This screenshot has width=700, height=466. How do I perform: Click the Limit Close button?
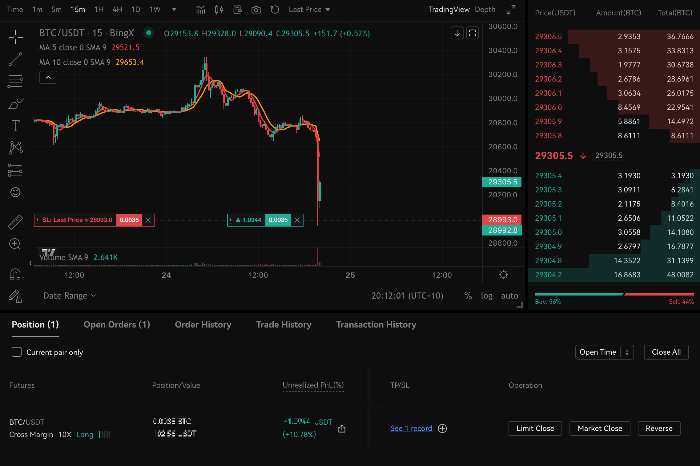tap(535, 429)
